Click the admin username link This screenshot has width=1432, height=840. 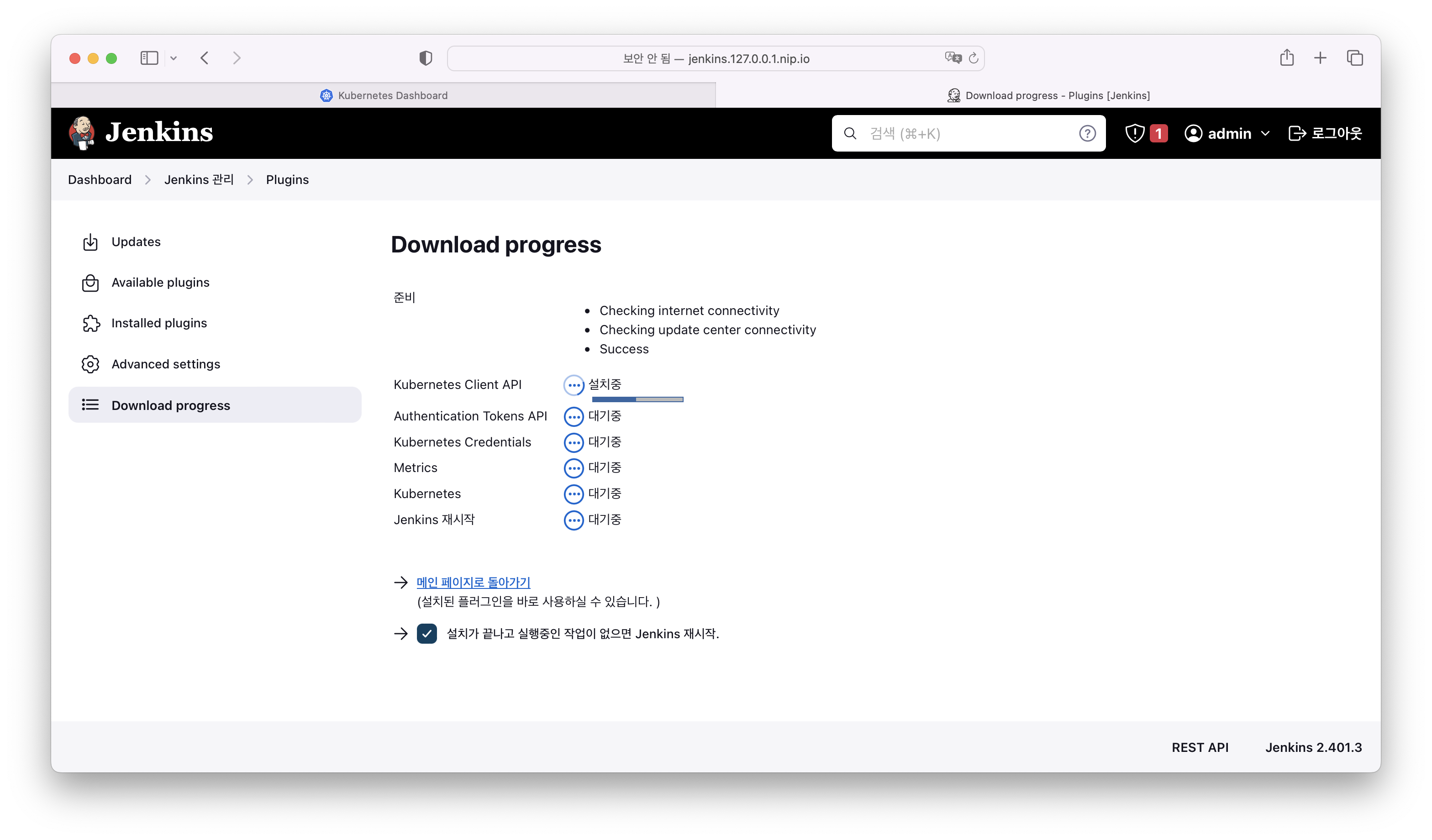pos(1229,133)
